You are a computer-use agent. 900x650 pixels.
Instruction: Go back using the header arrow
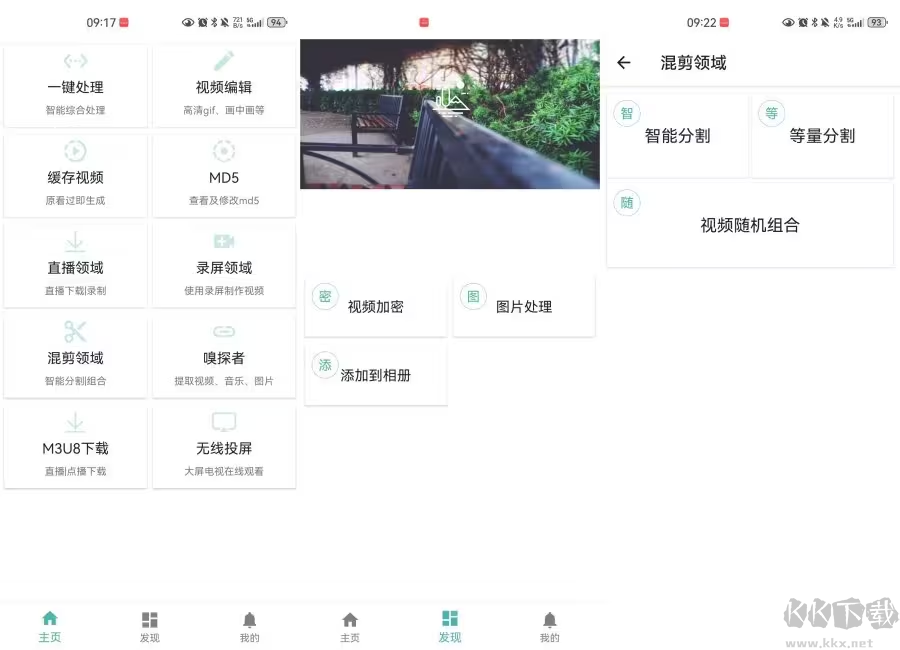click(624, 63)
